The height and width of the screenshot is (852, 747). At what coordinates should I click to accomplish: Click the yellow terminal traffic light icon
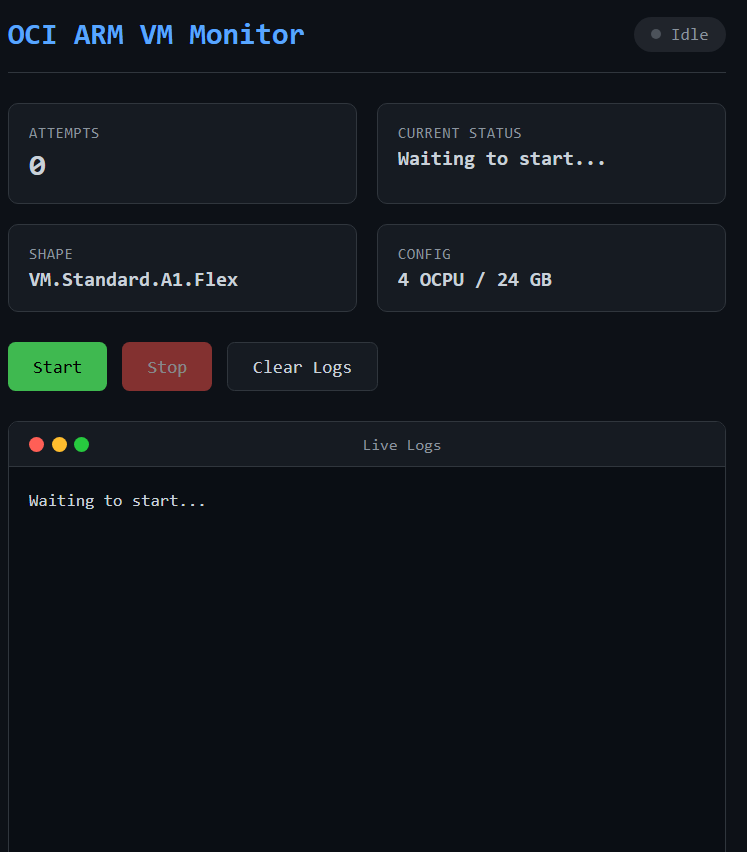(x=59, y=444)
